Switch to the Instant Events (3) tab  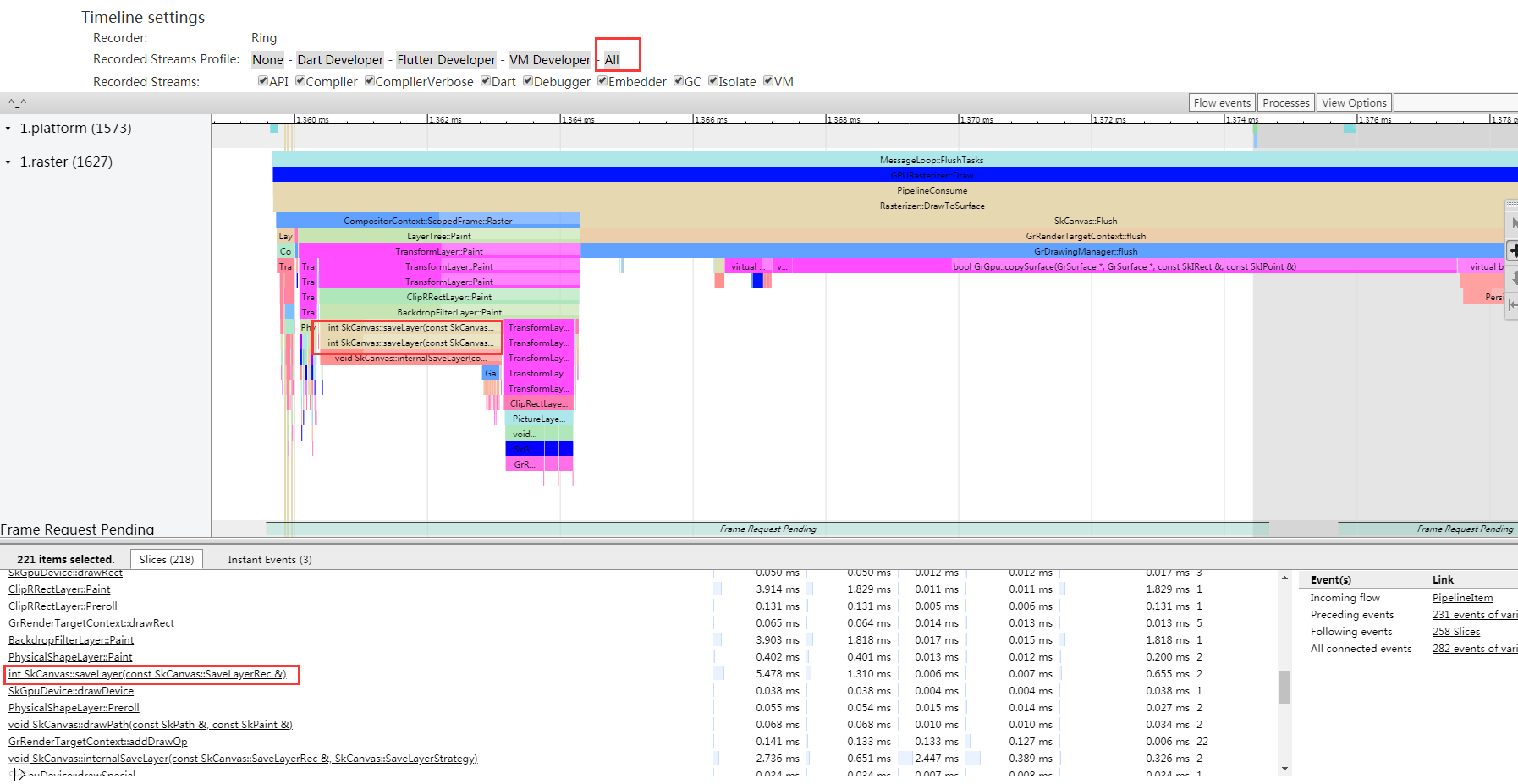click(270, 559)
